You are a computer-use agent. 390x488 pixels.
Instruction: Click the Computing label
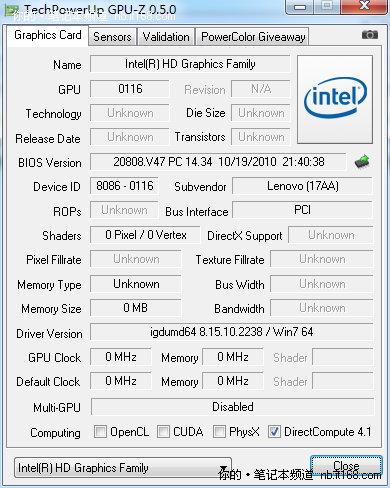55,433
